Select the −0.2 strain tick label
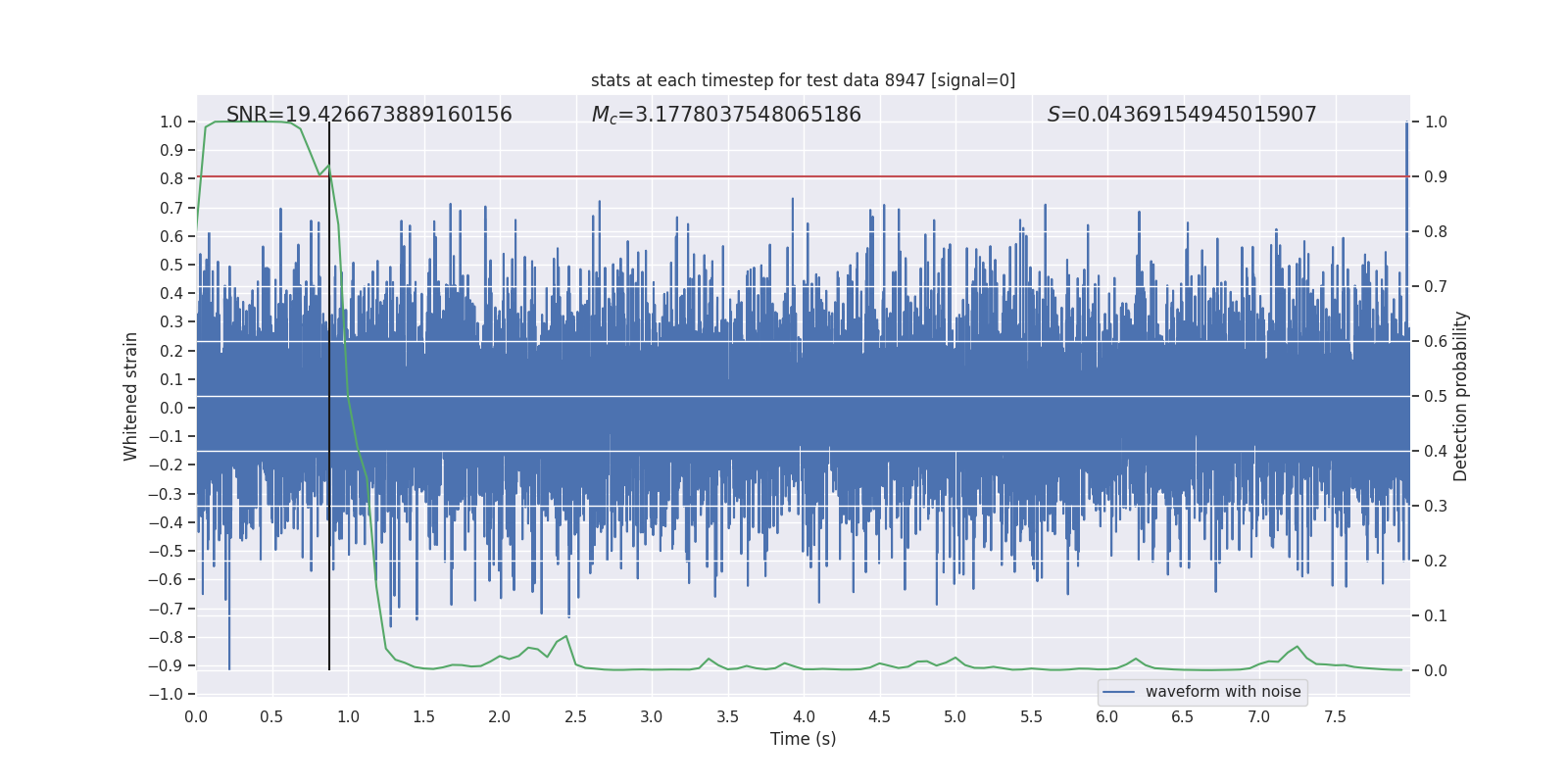 pyautogui.click(x=166, y=465)
